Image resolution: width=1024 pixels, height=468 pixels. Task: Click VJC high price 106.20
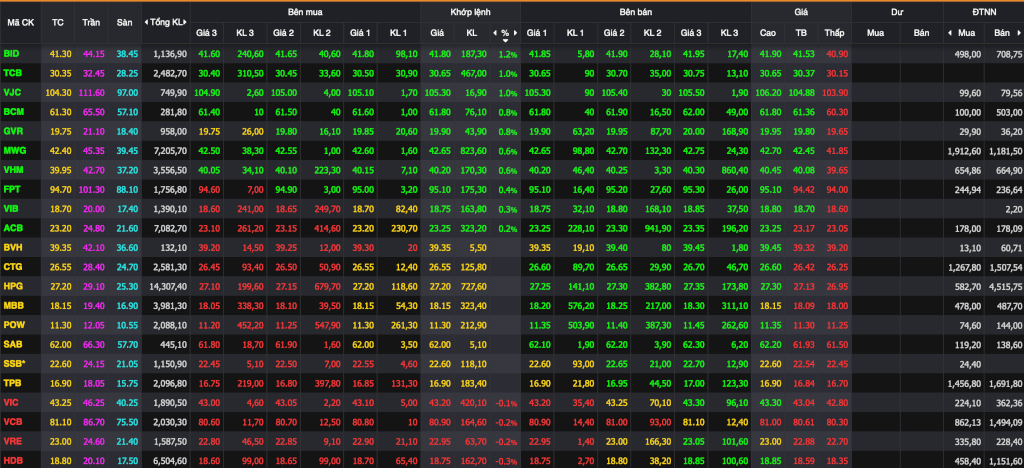coord(768,93)
